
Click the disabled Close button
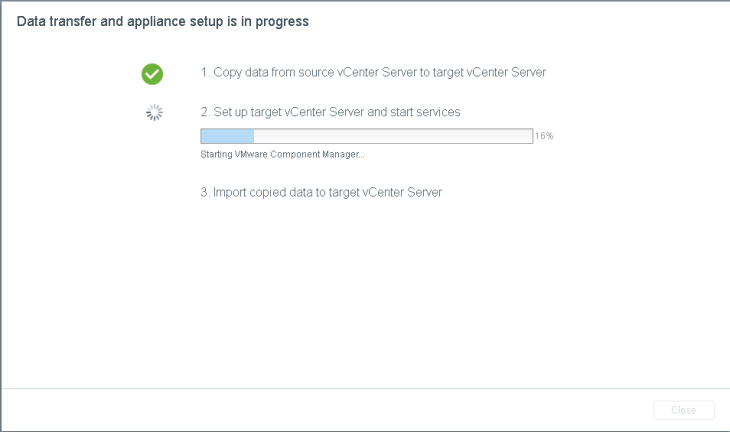[x=684, y=410]
